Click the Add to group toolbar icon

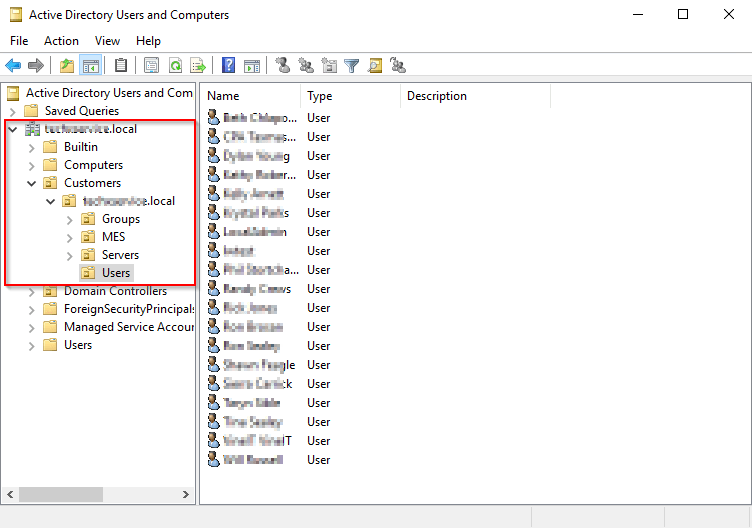click(398, 65)
